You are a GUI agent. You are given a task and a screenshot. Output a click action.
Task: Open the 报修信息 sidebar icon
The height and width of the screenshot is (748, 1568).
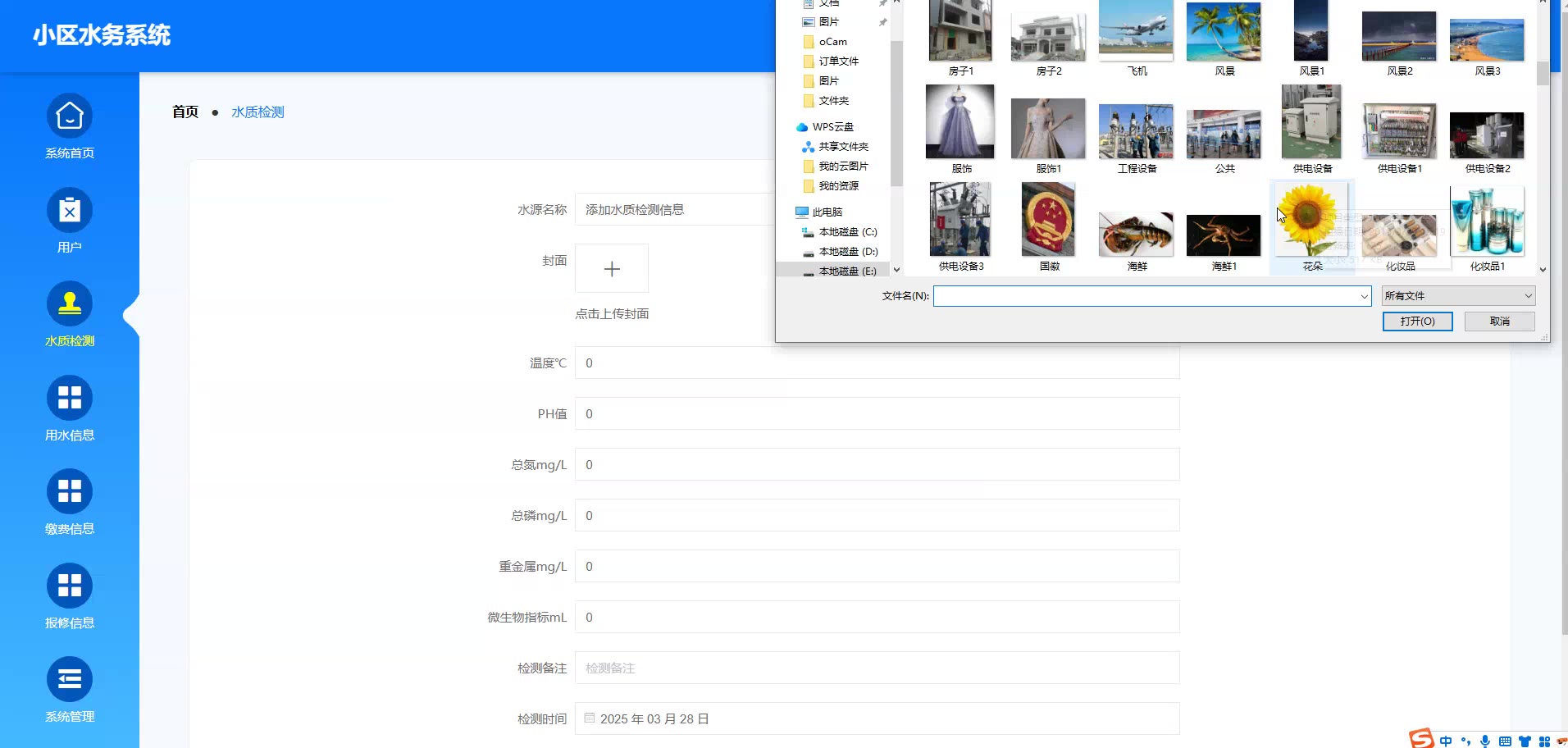tap(70, 586)
